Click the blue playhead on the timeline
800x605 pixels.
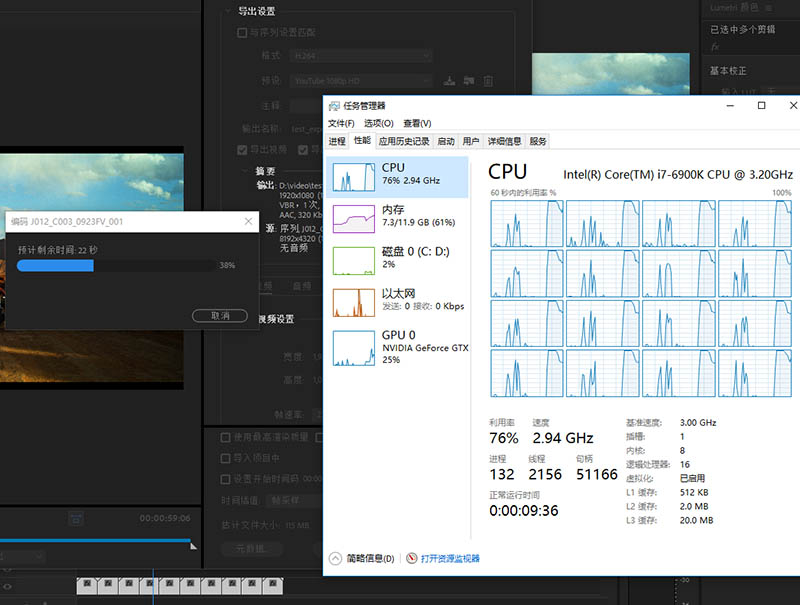point(153,587)
